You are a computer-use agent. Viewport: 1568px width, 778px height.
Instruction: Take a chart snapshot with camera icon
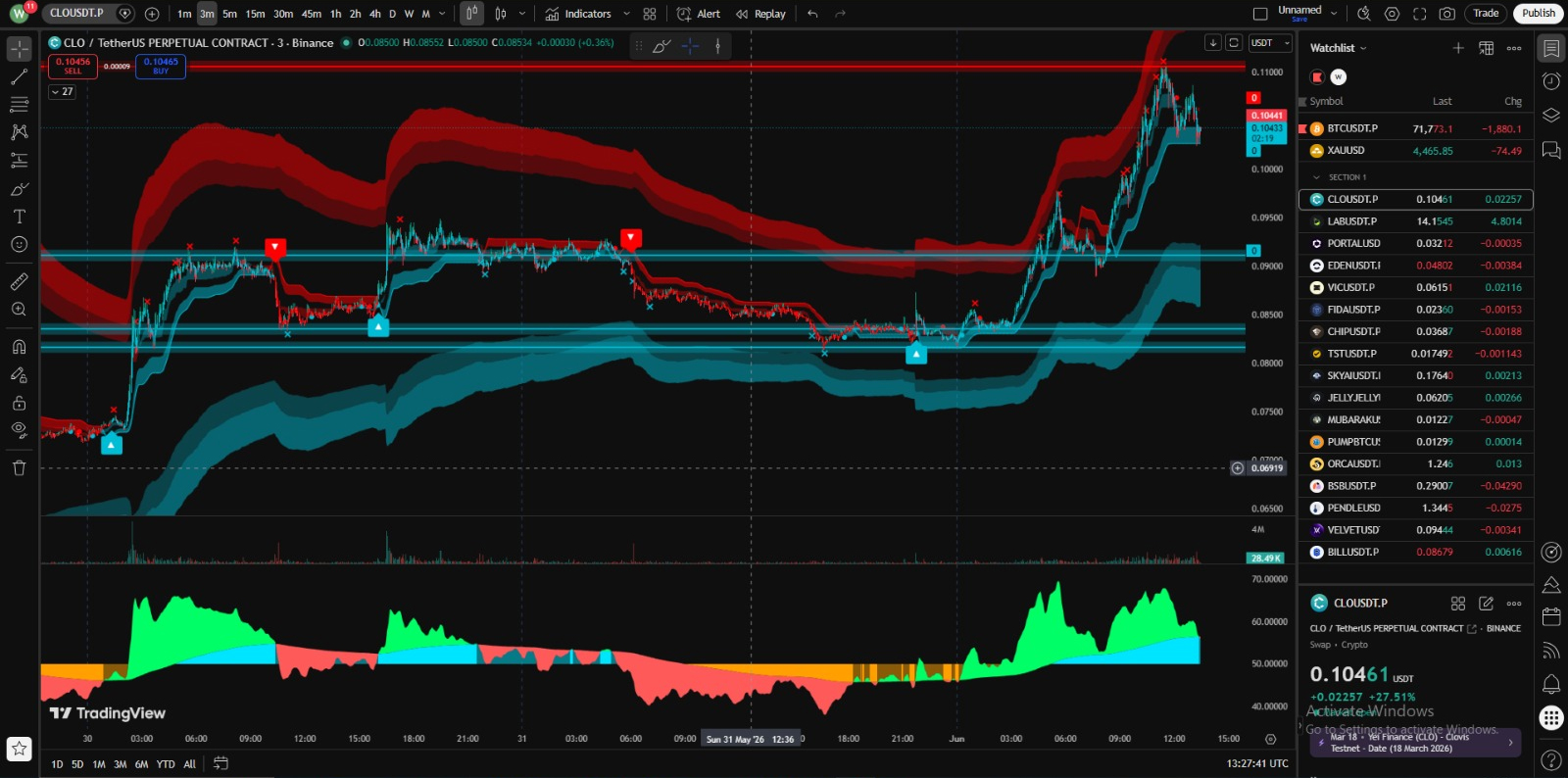coord(1446,14)
